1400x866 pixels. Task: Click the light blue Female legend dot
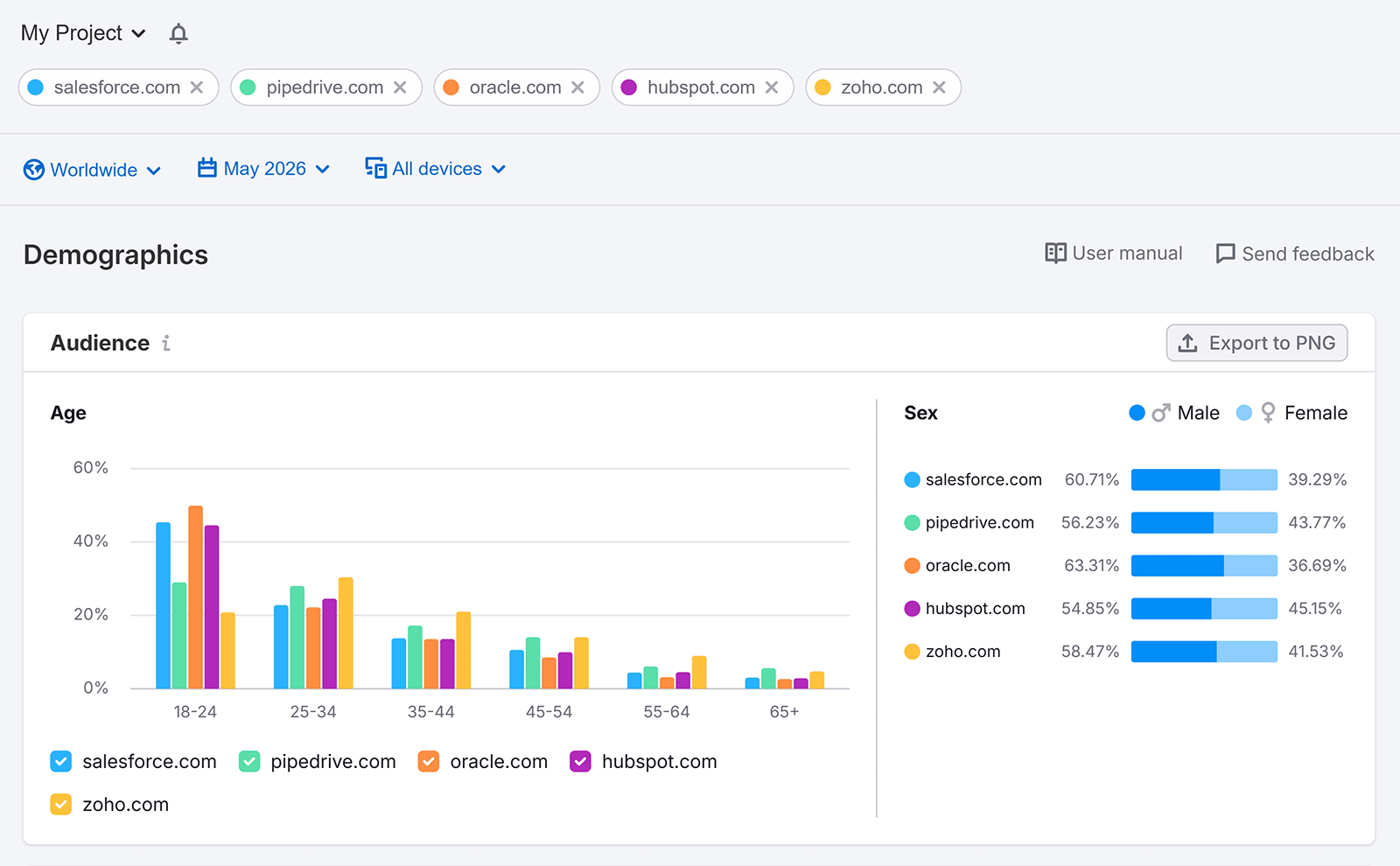pyautogui.click(x=1244, y=413)
